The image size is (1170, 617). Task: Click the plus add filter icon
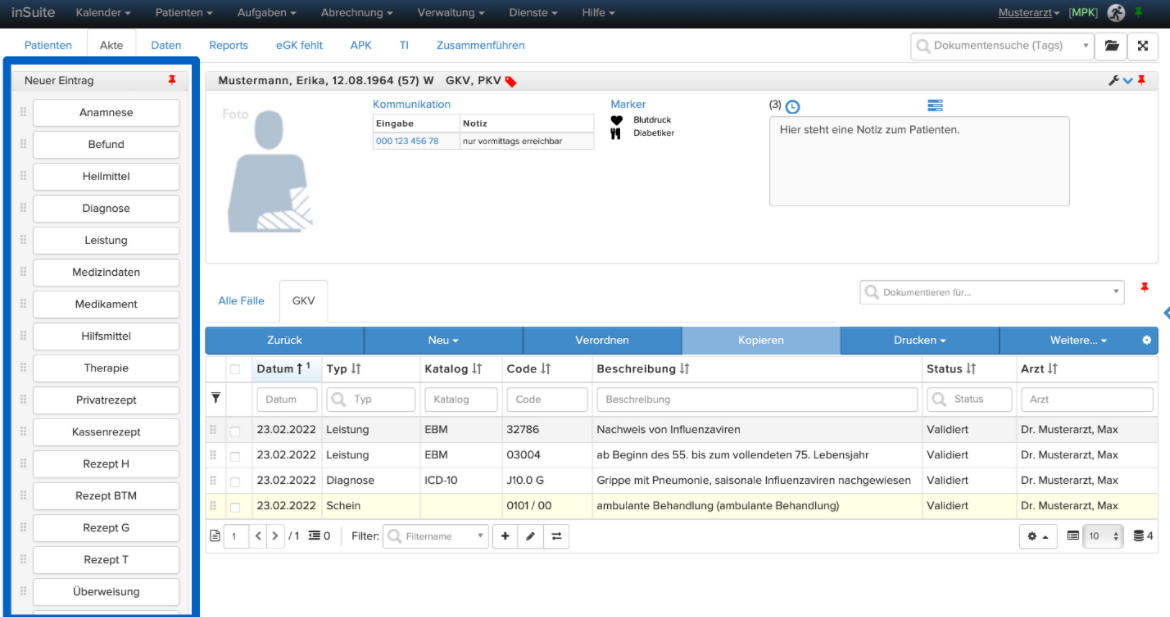[x=505, y=536]
